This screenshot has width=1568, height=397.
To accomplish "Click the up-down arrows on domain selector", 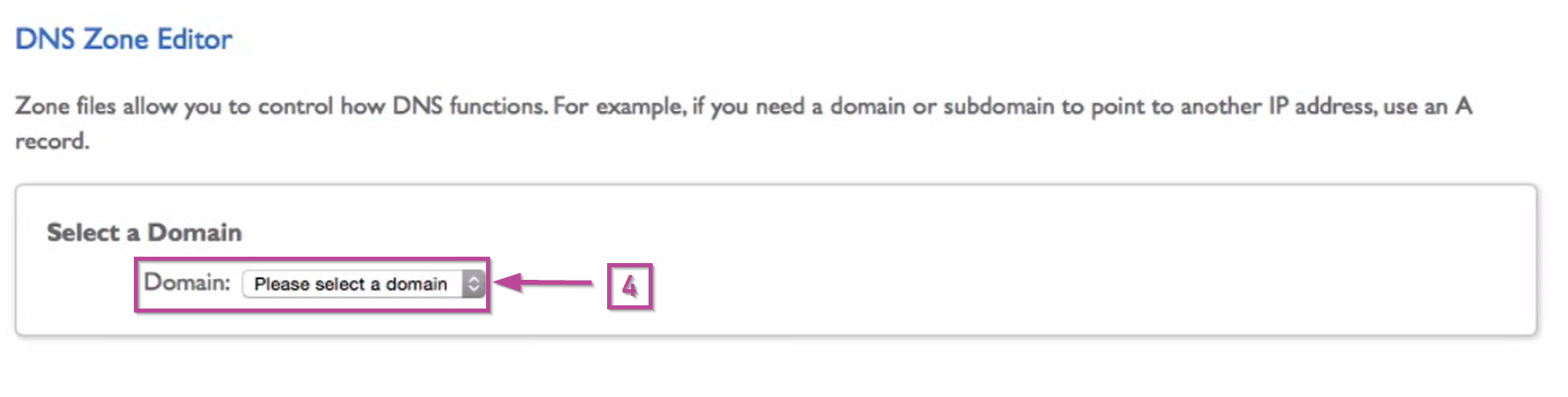I will tap(473, 284).
